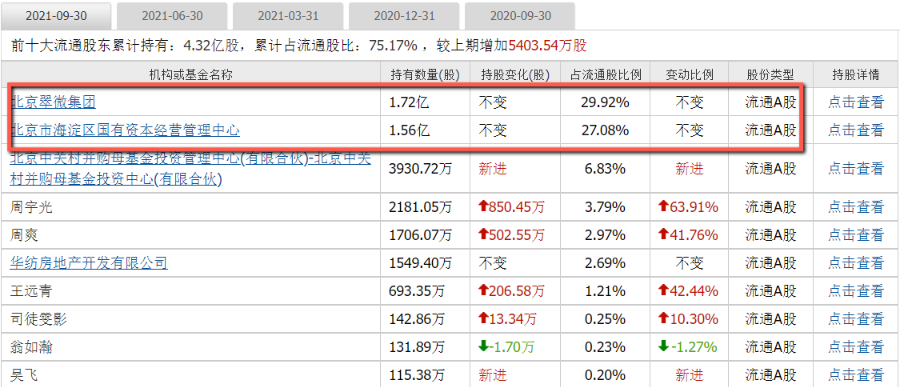Click the red 5403.54万股 increase figure
The height and width of the screenshot is (387, 901).
pyautogui.click(x=547, y=46)
